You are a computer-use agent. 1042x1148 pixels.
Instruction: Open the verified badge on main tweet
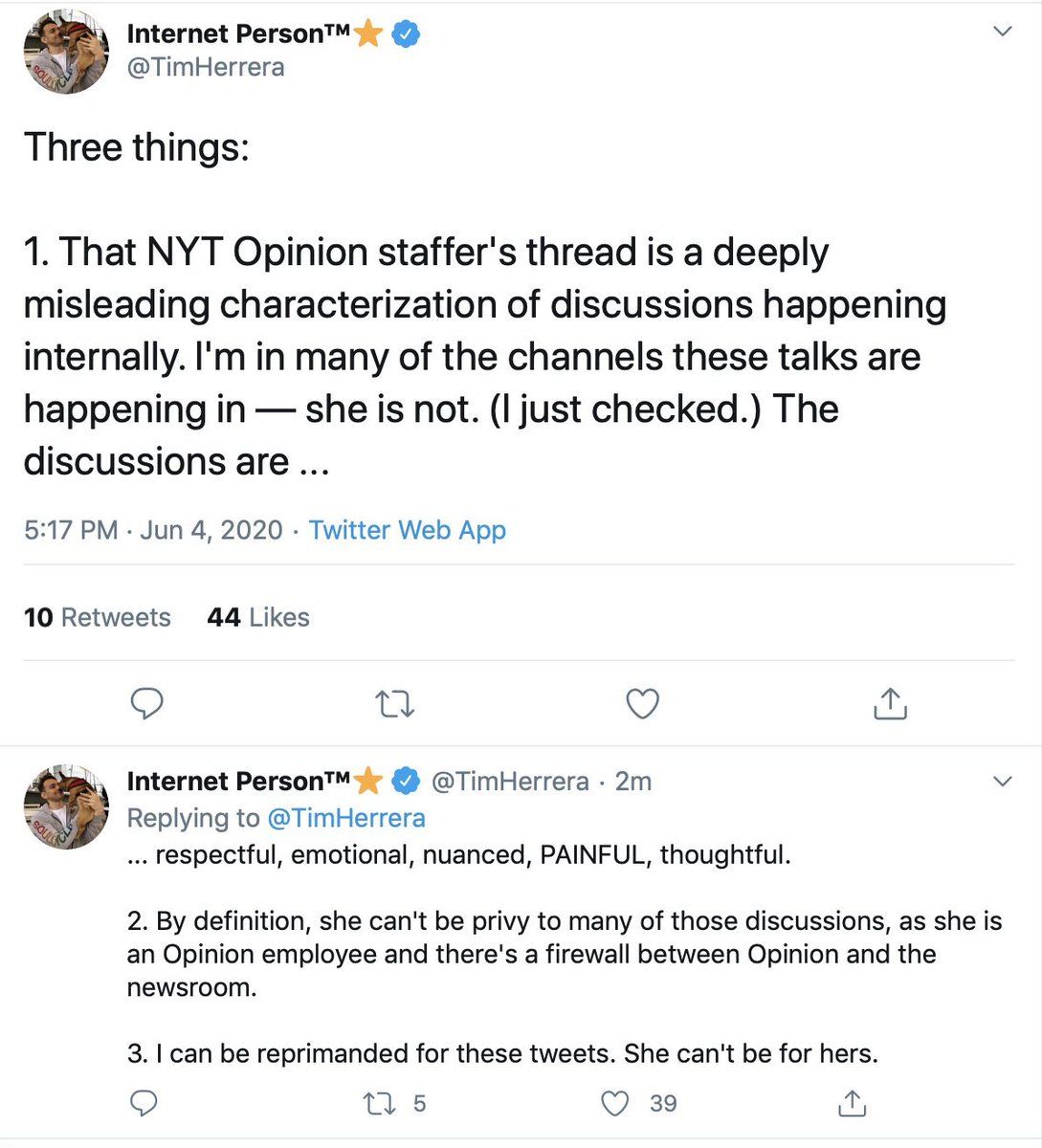407,34
